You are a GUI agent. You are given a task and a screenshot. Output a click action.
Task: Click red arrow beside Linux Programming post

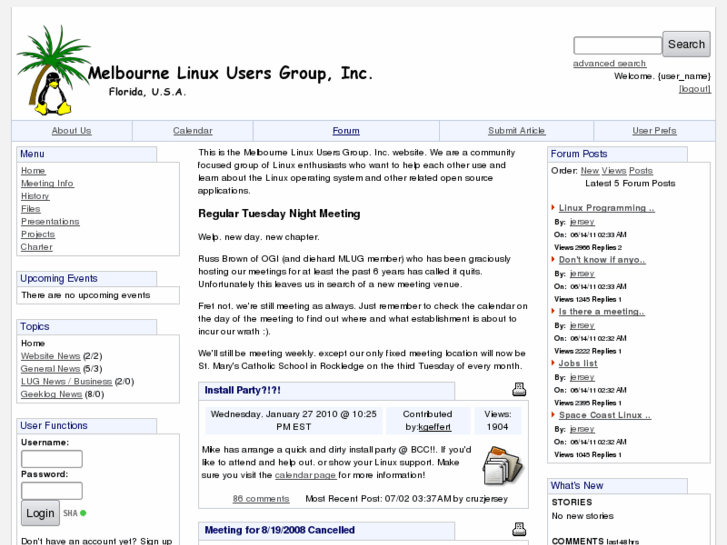pos(553,207)
